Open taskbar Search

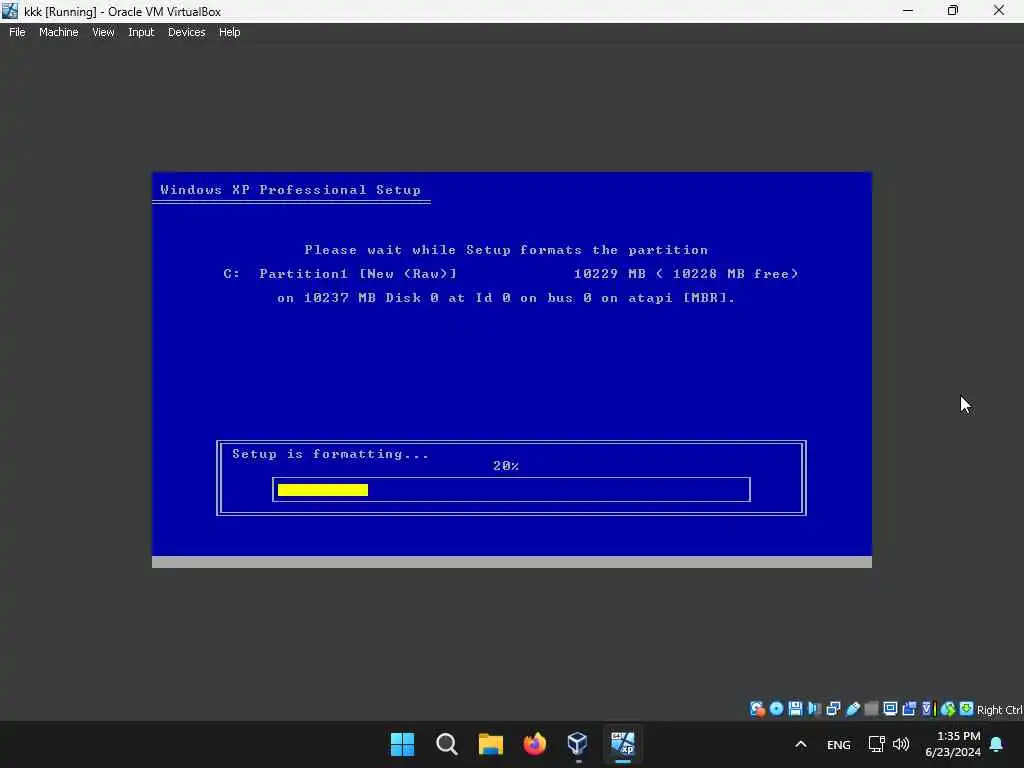[447, 744]
